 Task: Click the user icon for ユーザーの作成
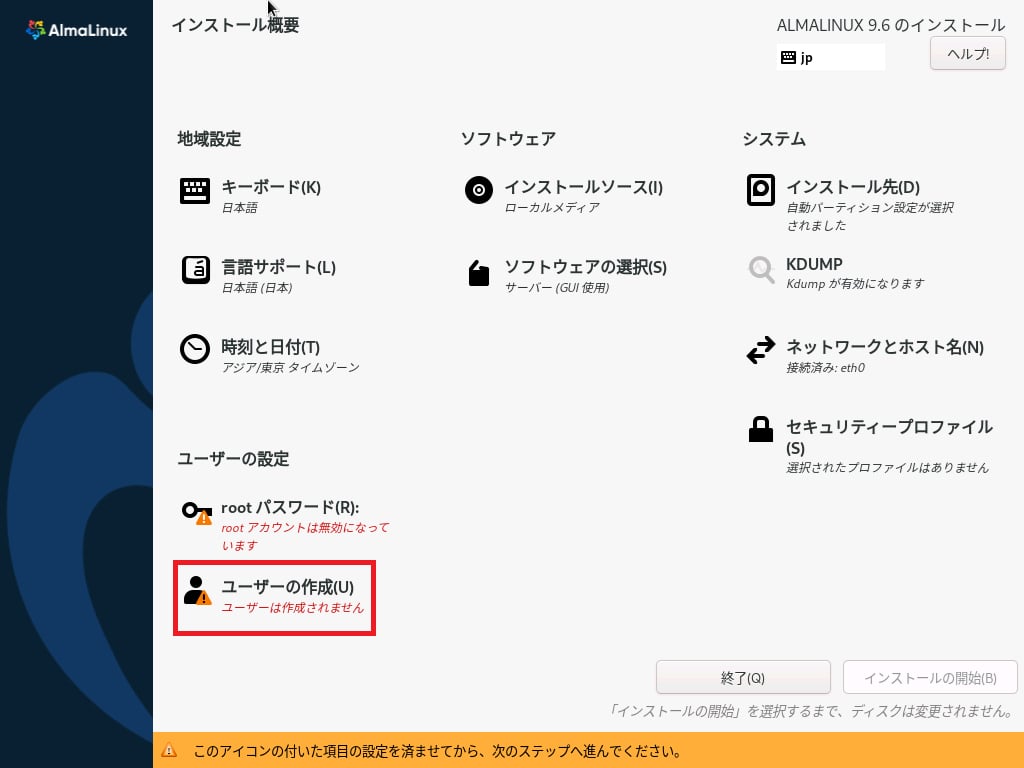click(x=196, y=591)
